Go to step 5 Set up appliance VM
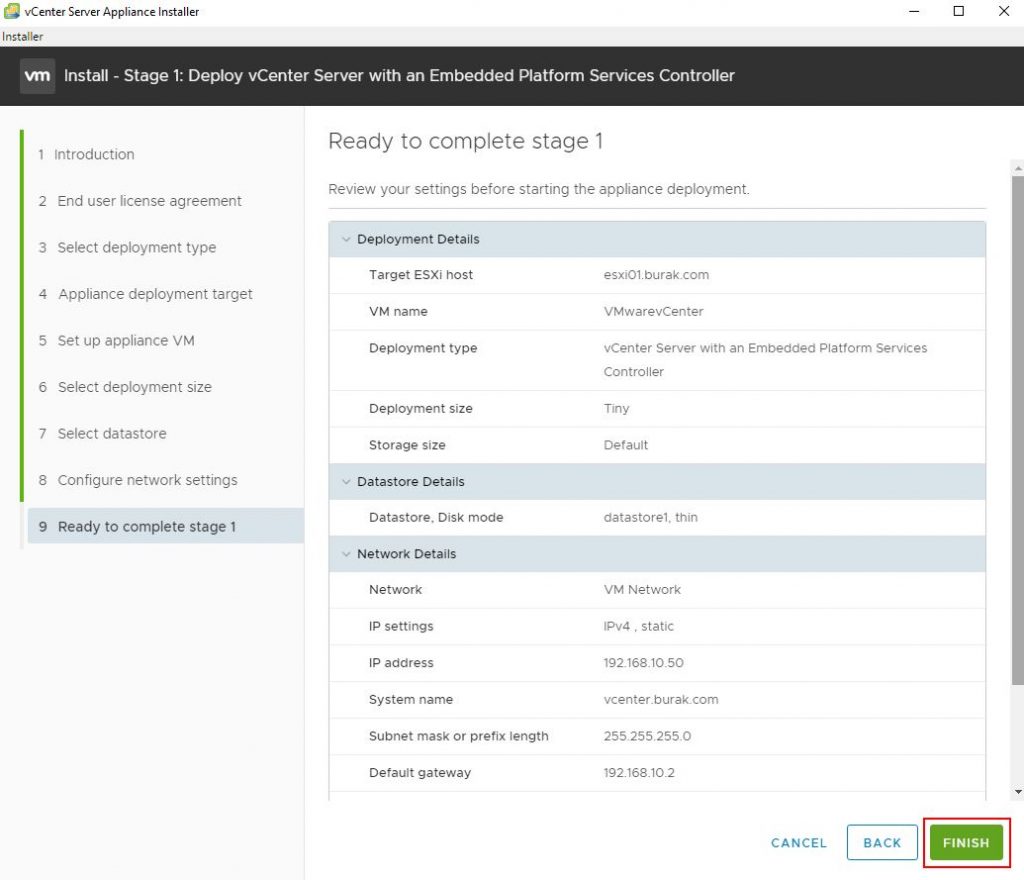This screenshot has height=880, width=1024. coord(116,340)
